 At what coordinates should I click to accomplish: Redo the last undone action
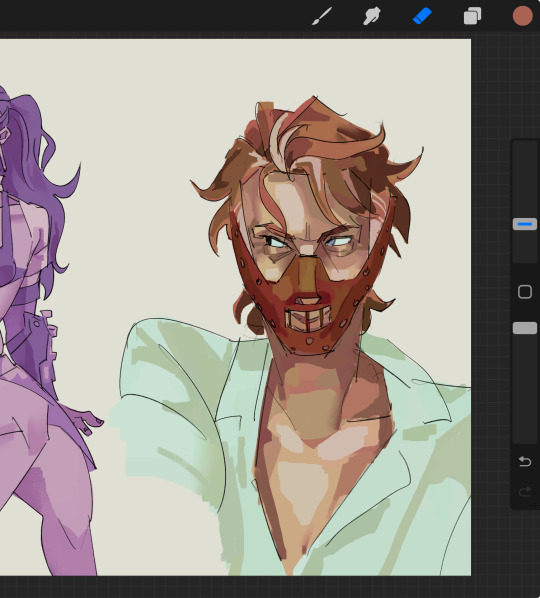tap(525, 491)
